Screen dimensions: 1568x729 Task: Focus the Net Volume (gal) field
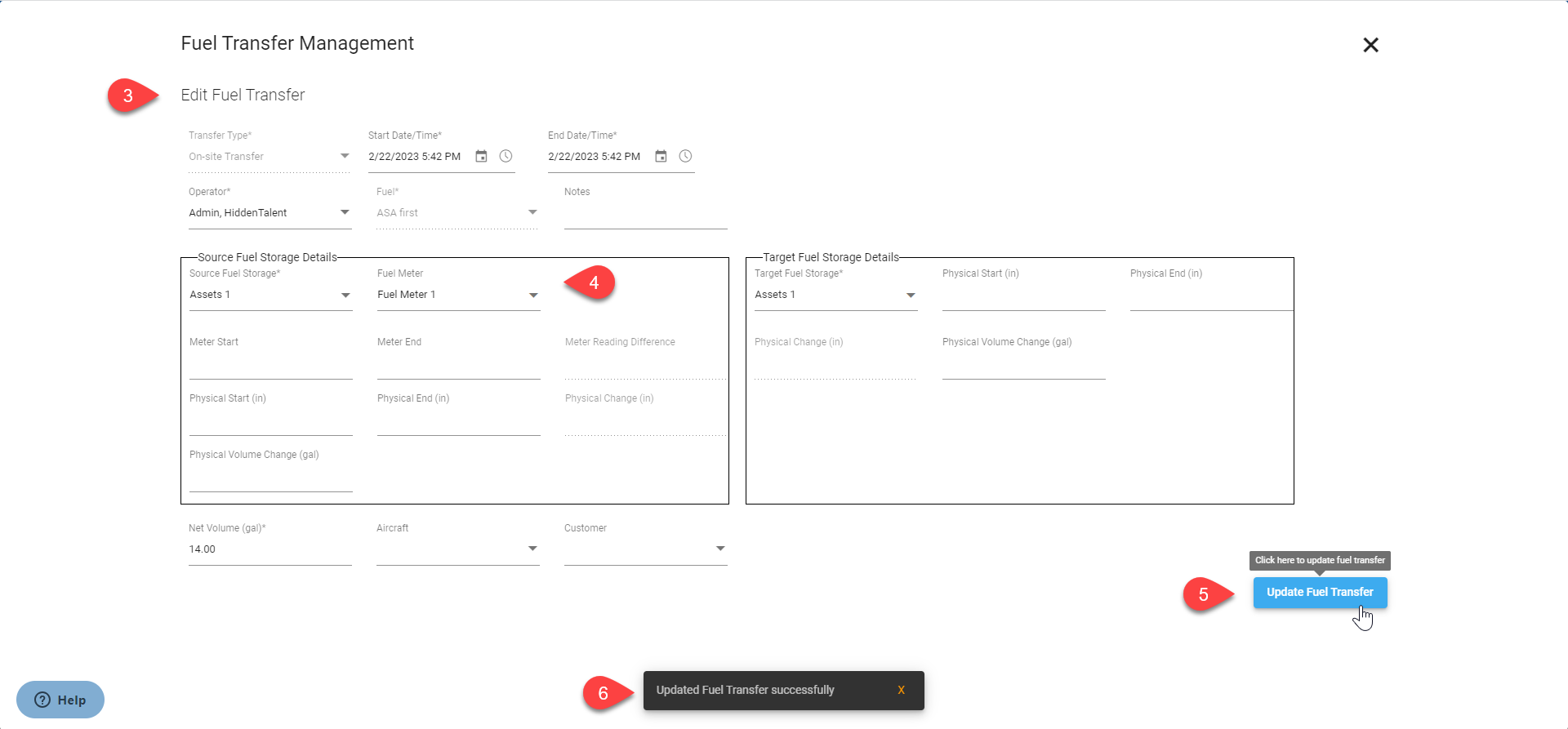point(269,549)
